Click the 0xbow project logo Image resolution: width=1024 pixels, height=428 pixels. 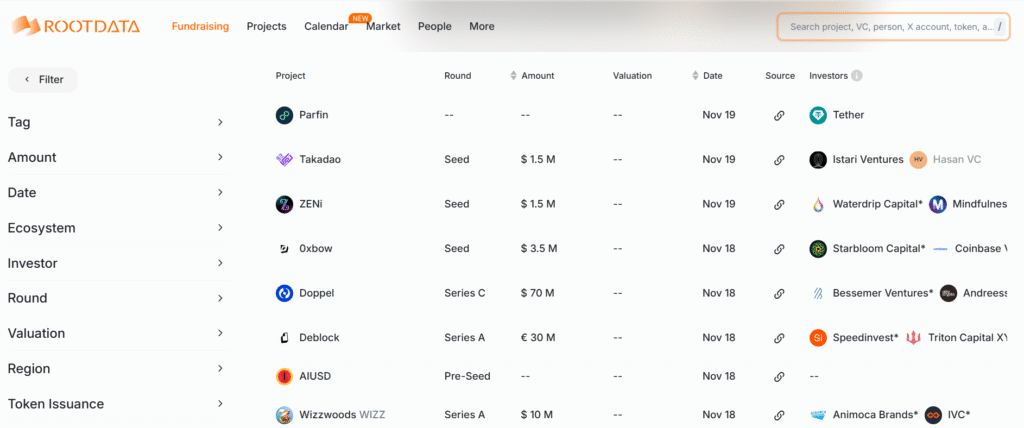point(284,248)
